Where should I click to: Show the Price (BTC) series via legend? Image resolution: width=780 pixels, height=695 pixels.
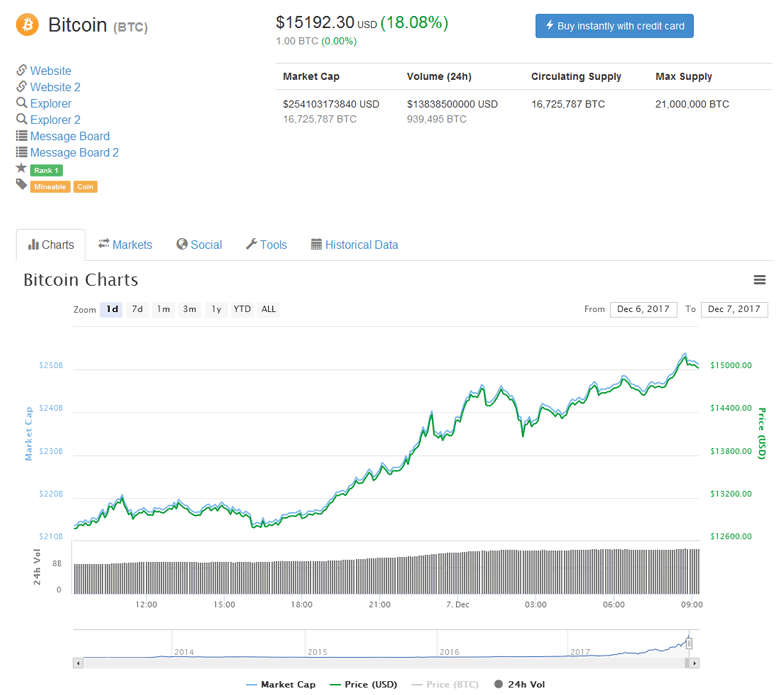click(x=449, y=685)
